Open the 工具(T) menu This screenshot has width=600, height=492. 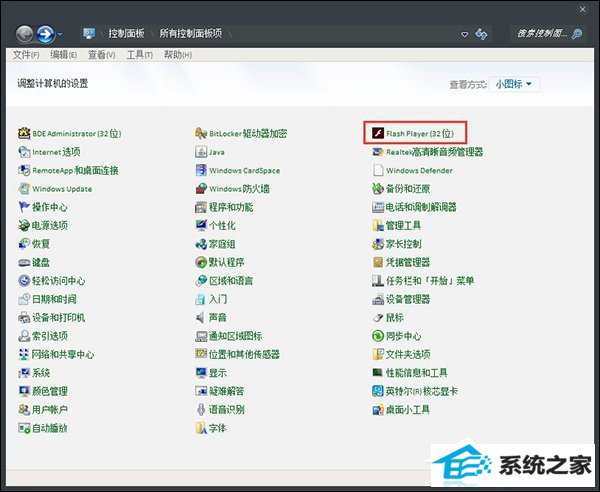[139, 55]
